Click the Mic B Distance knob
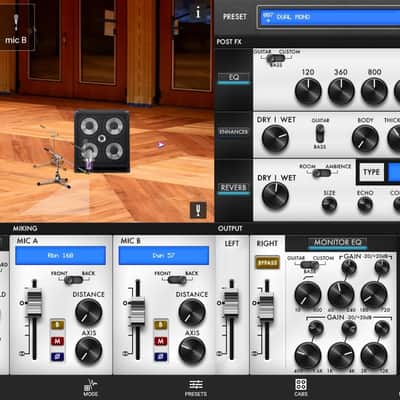This screenshot has width=400, height=400. tap(192, 312)
